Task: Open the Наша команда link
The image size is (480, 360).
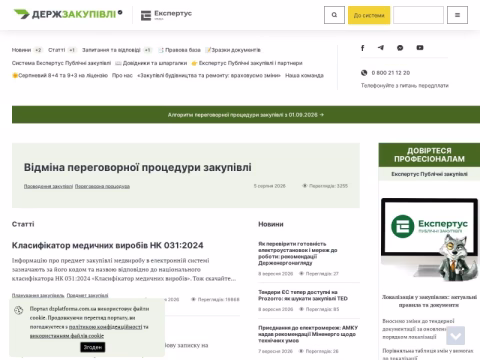Action: point(304,75)
